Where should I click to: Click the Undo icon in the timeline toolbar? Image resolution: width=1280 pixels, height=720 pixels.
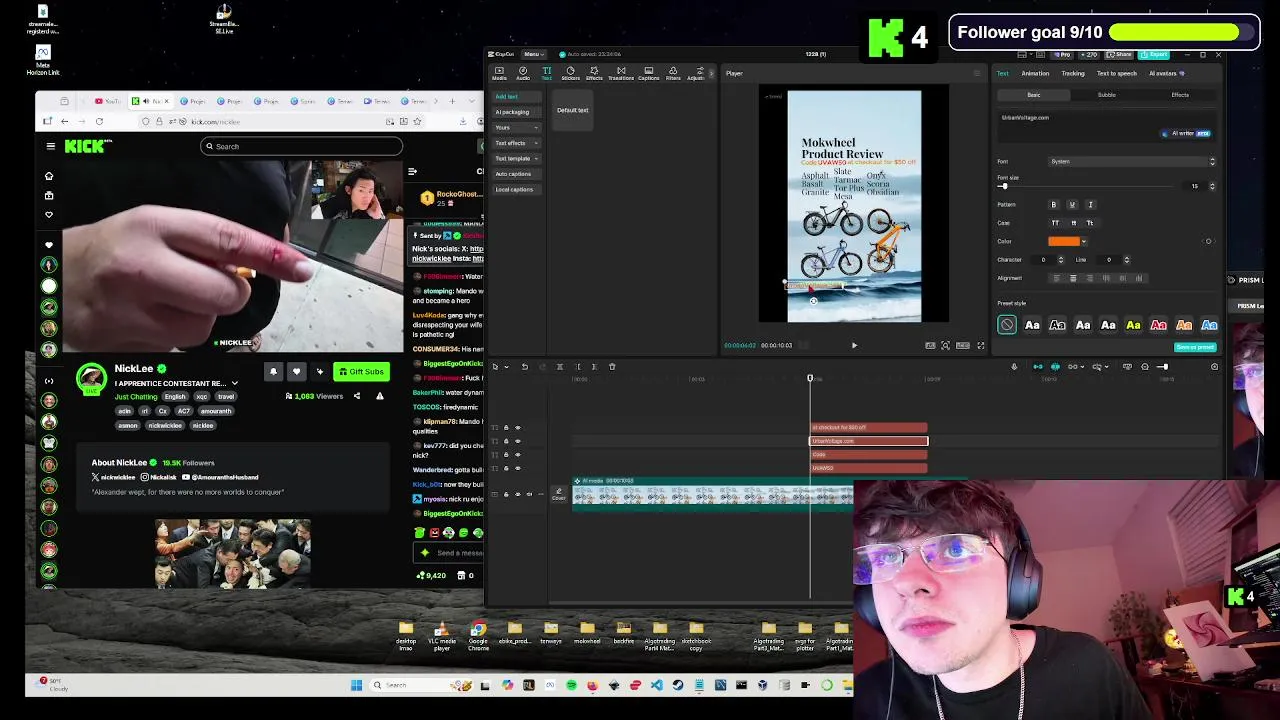tap(525, 366)
